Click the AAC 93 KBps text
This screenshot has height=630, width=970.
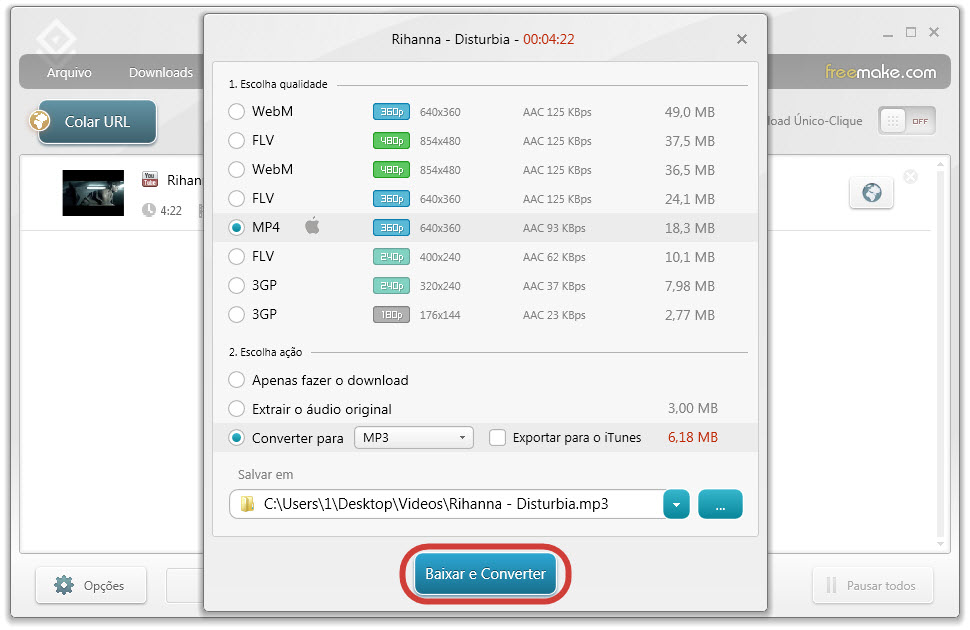[554, 228]
